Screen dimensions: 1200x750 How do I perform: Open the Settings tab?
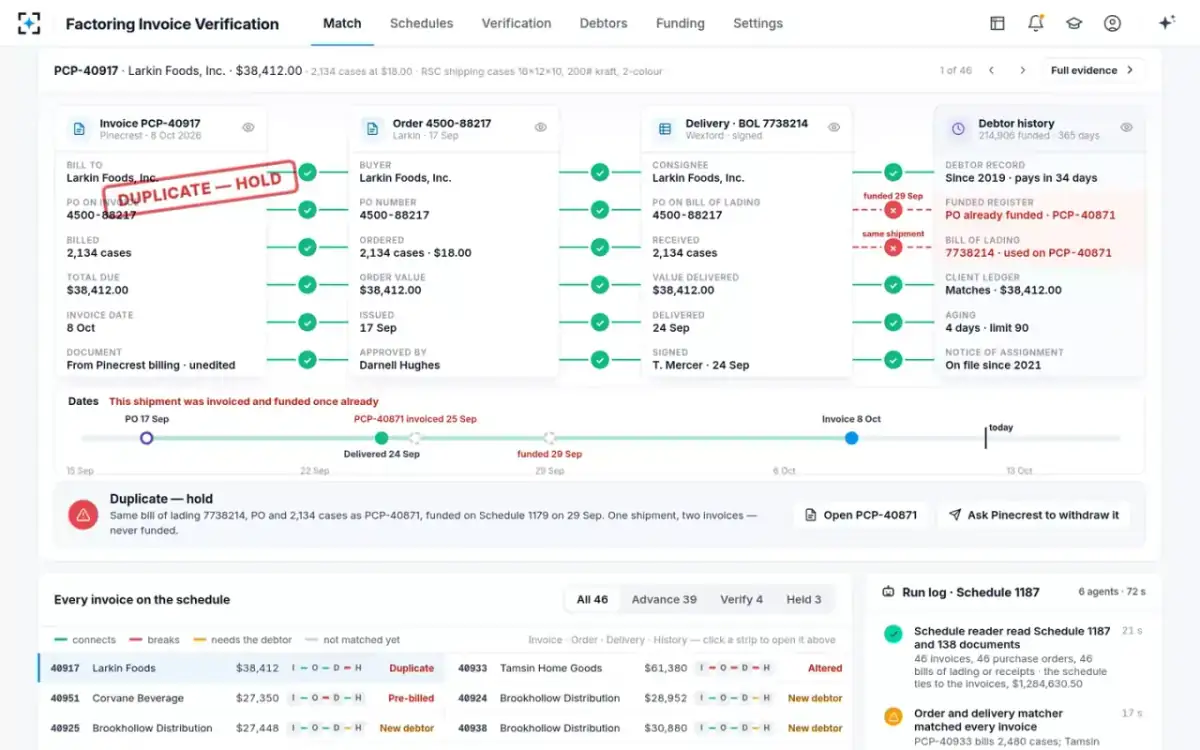(758, 23)
